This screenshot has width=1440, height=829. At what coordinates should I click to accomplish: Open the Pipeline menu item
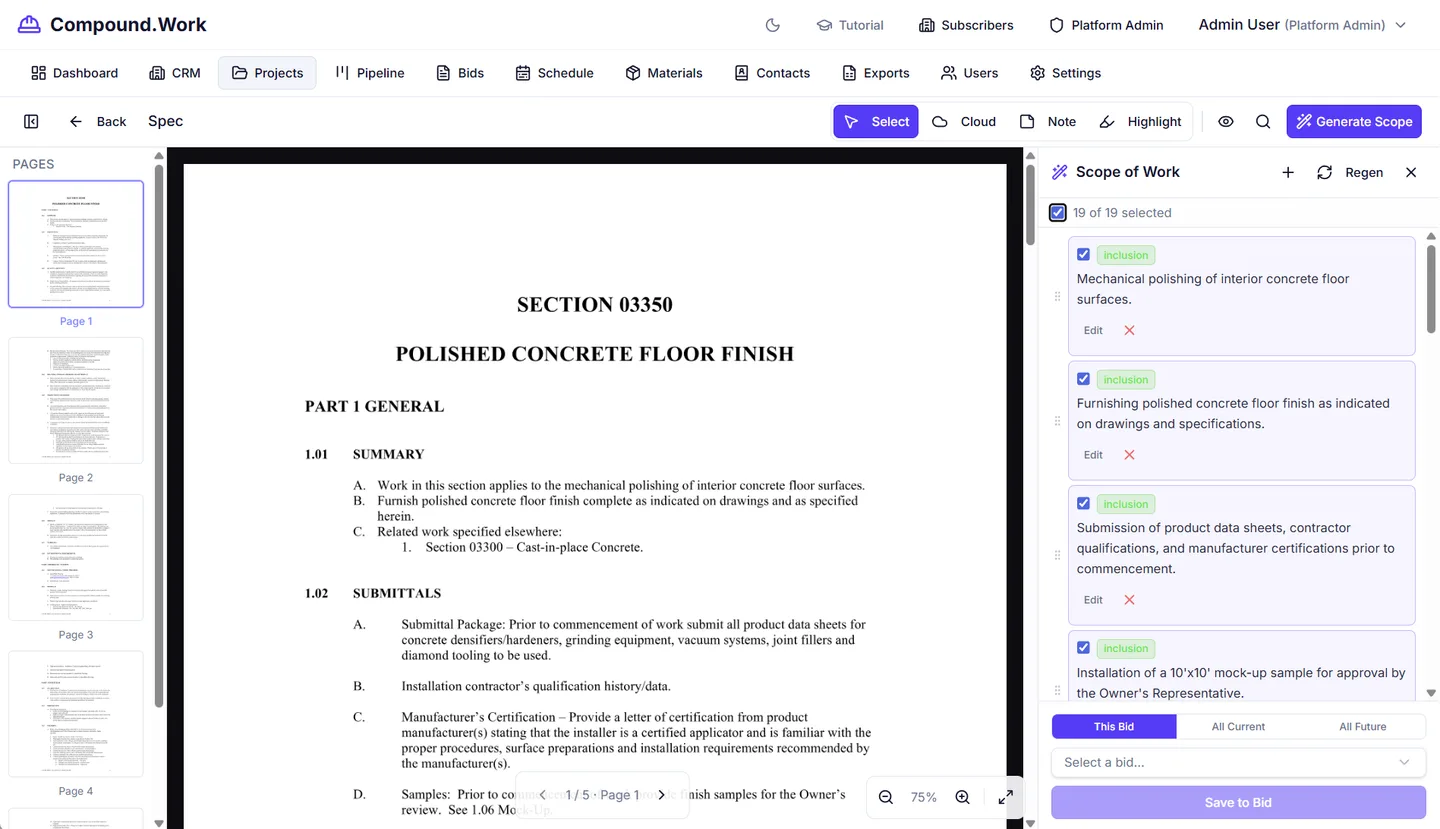[369, 73]
